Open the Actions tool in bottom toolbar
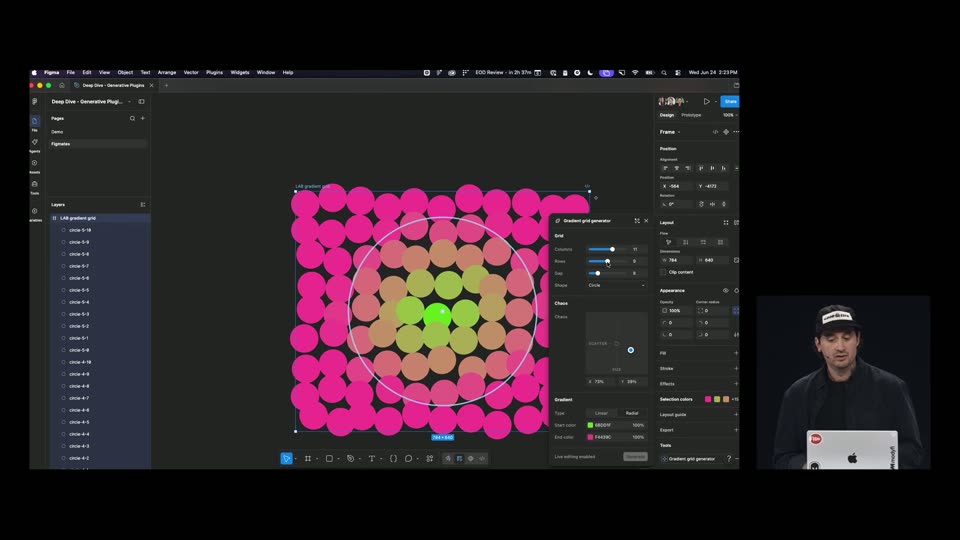Image resolution: width=960 pixels, height=540 pixels. [430, 459]
